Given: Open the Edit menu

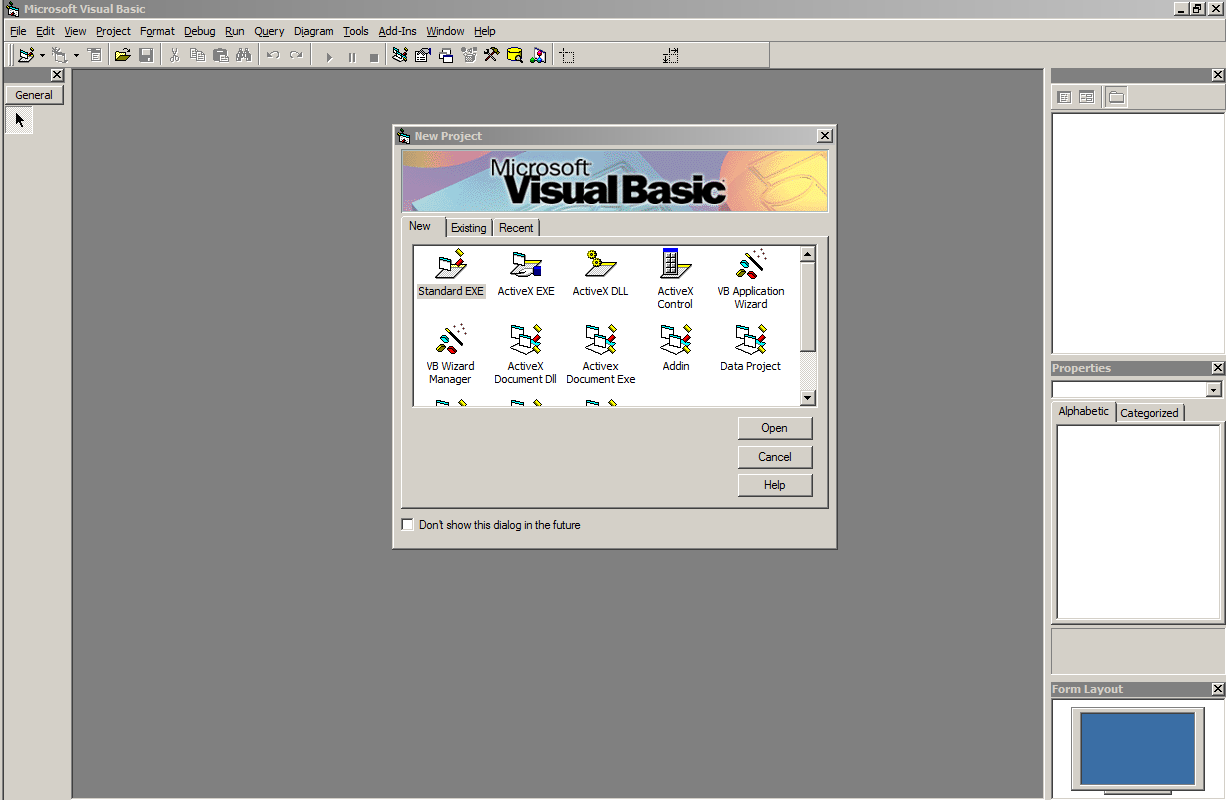Looking at the screenshot, I should pyautogui.click(x=45, y=31).
